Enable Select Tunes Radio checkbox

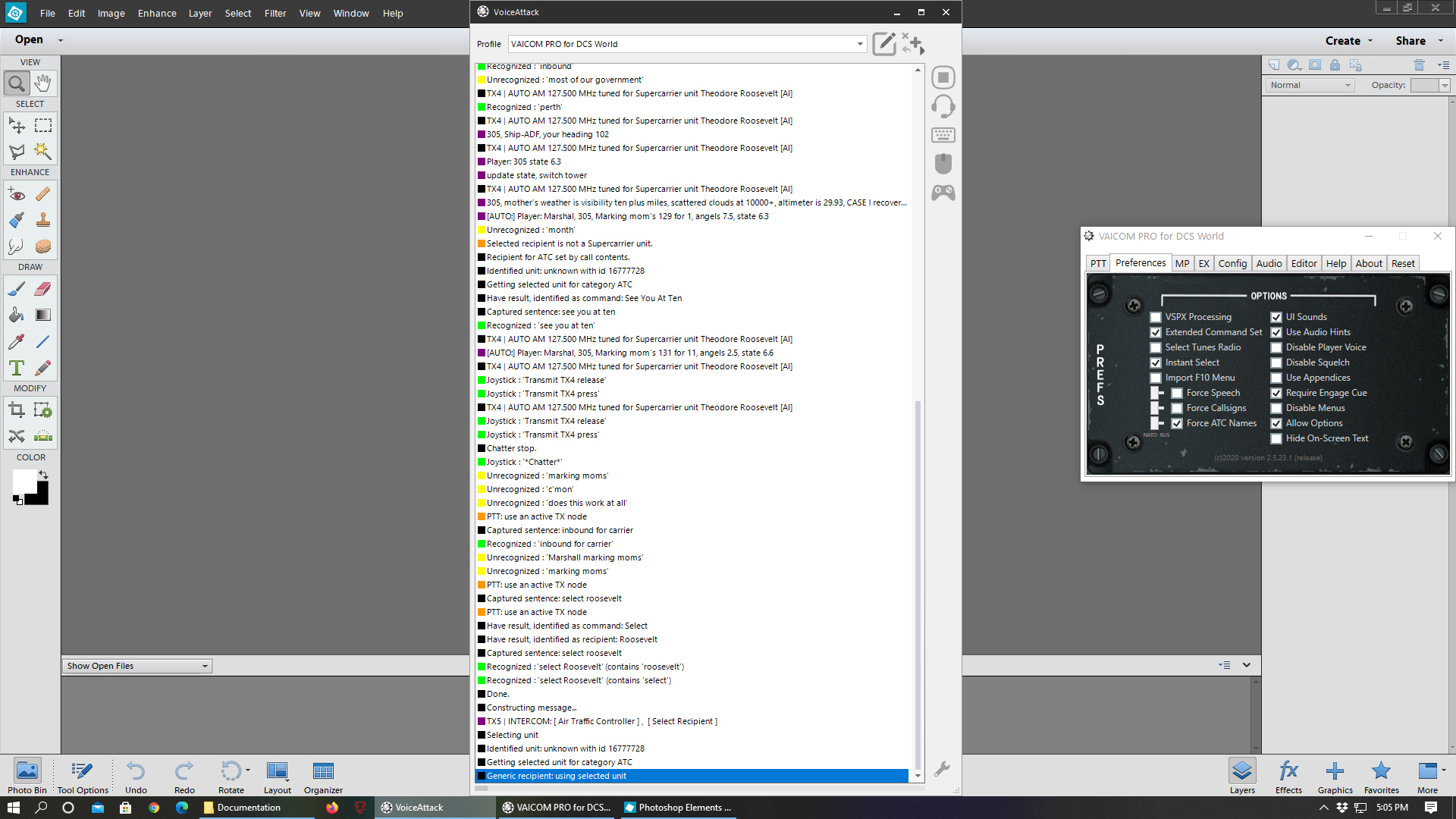(x=1156, y=347)
